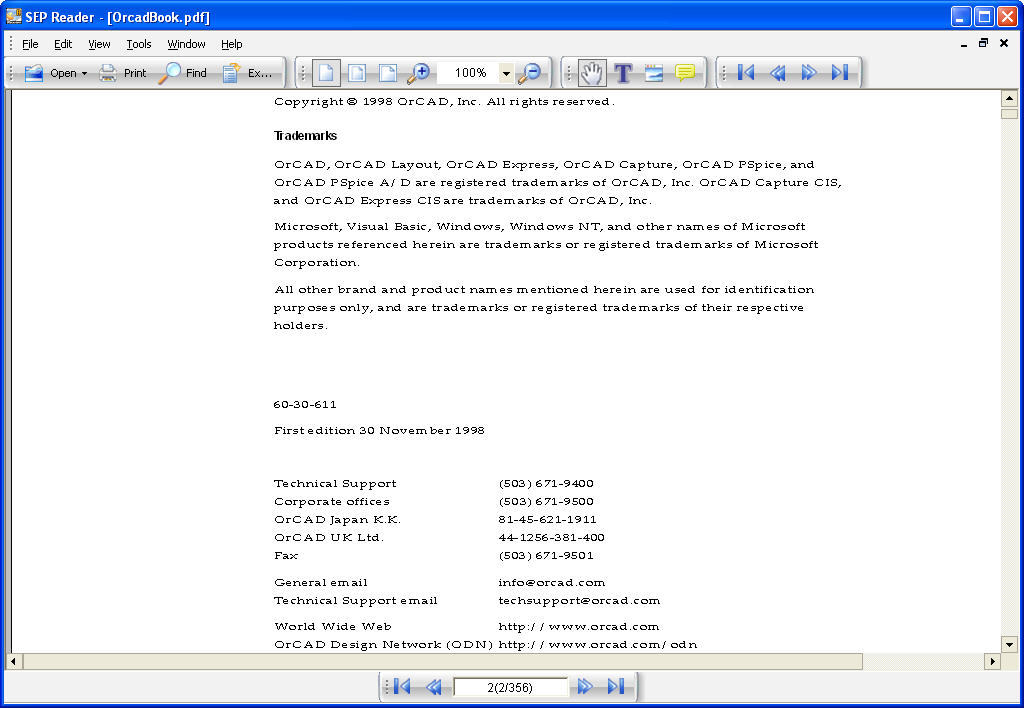The image size is (1024, 708).
Task: Click the page number field 2(2/356)
Action: click(x=510, y=687)
